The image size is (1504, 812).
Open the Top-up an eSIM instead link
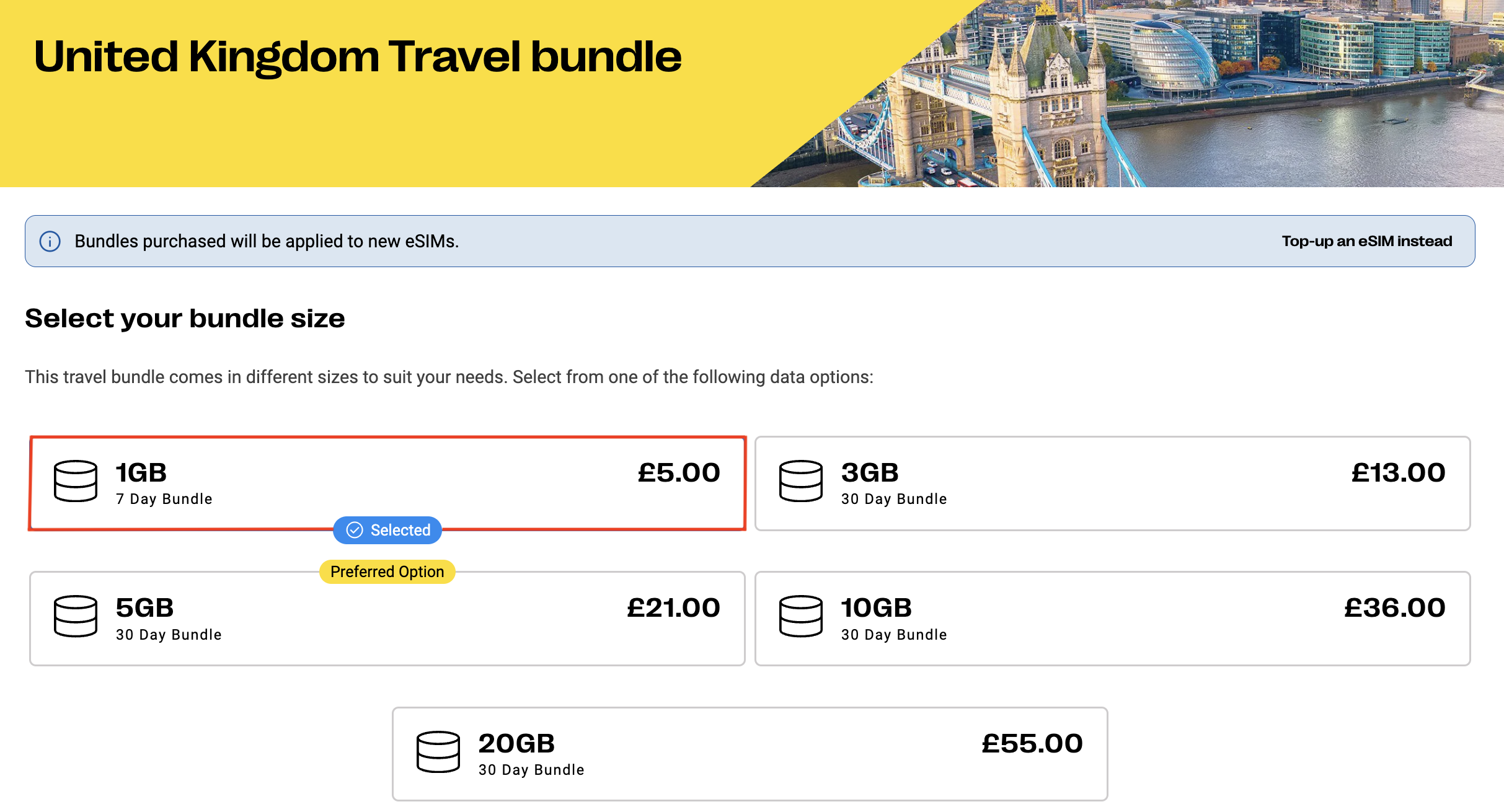point(1366,241)
